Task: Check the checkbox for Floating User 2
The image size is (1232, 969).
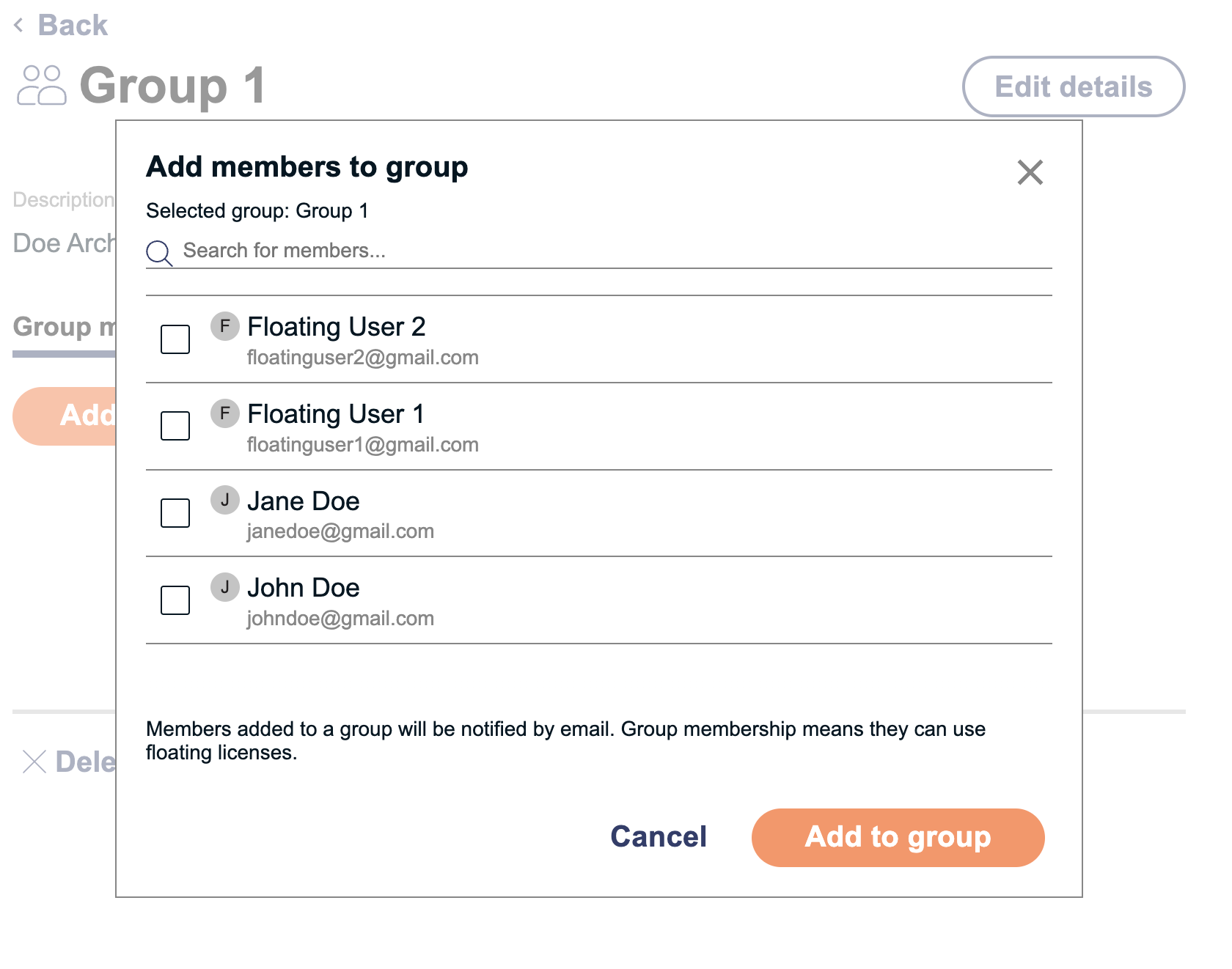Action: (x=175, y=339)
